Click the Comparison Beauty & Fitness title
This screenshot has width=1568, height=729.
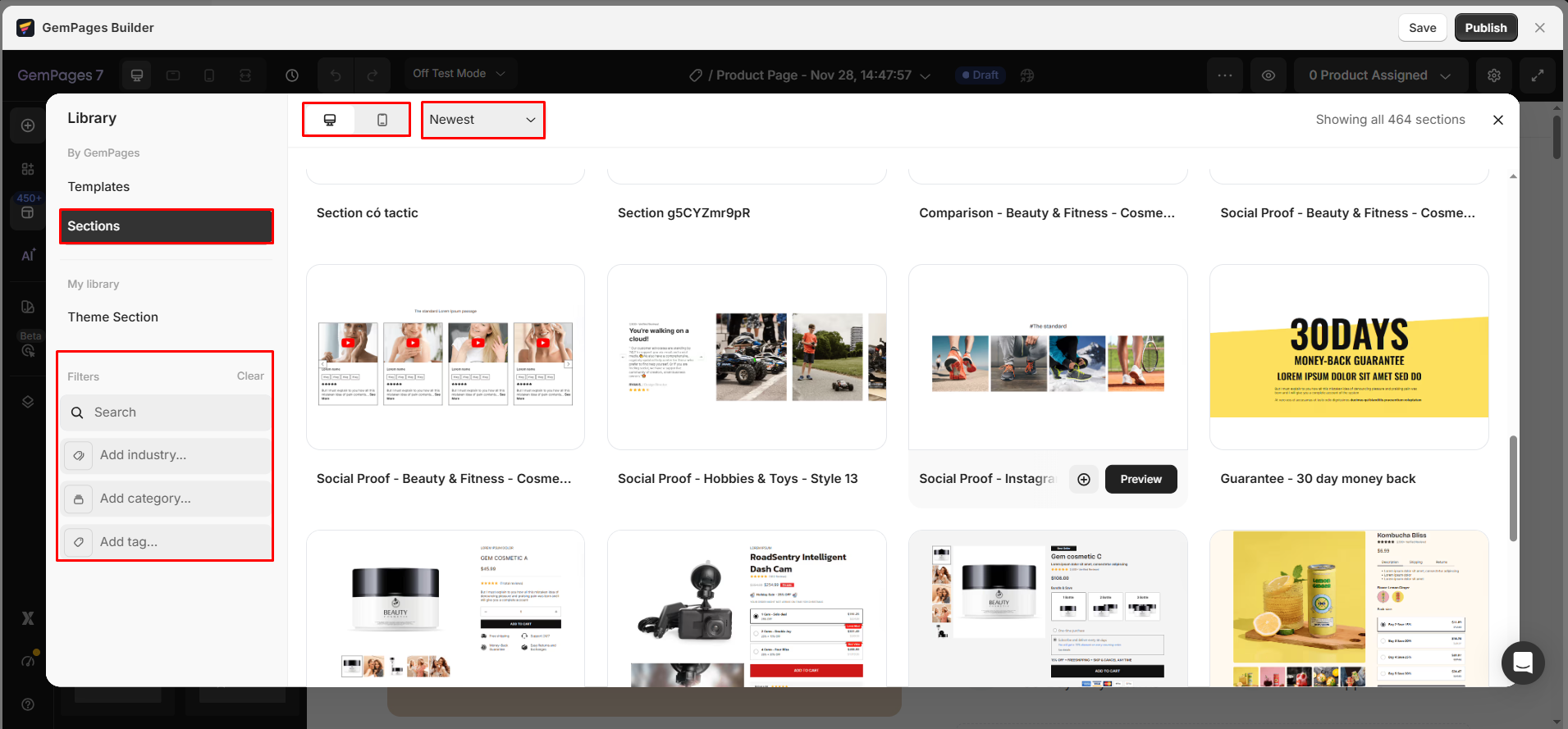[1047, 213]
